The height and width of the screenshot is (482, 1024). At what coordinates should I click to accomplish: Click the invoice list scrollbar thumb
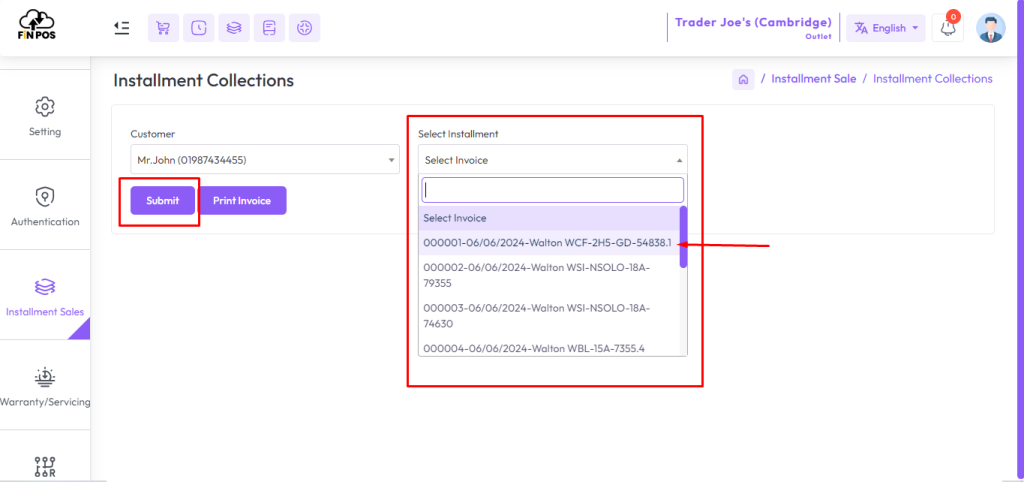point(683,237)
